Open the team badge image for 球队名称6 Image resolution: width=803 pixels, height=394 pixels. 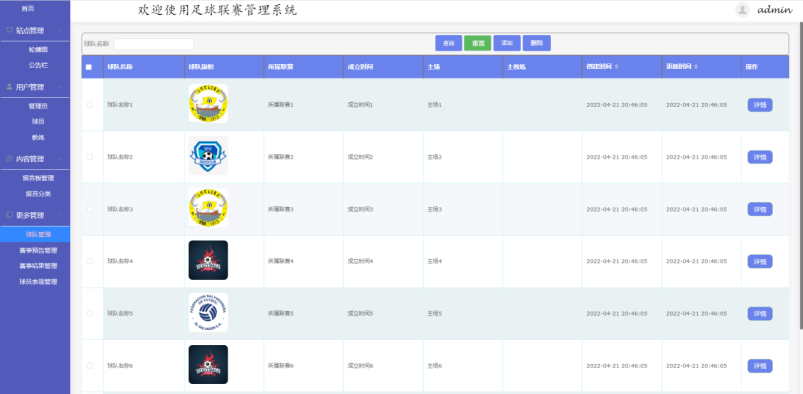208,365
